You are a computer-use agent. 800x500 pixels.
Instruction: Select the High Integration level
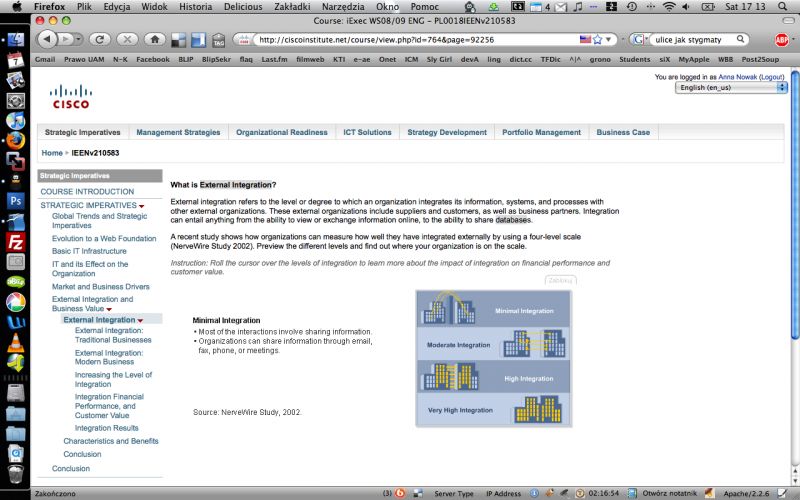point(493,377)
